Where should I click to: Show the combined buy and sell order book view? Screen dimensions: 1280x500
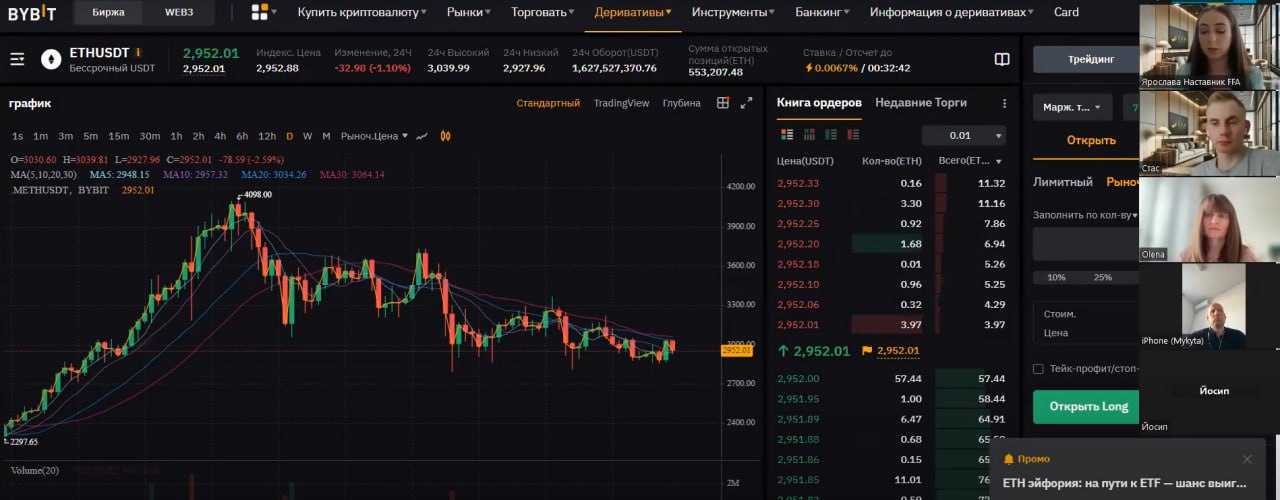(x=786, y=135)
